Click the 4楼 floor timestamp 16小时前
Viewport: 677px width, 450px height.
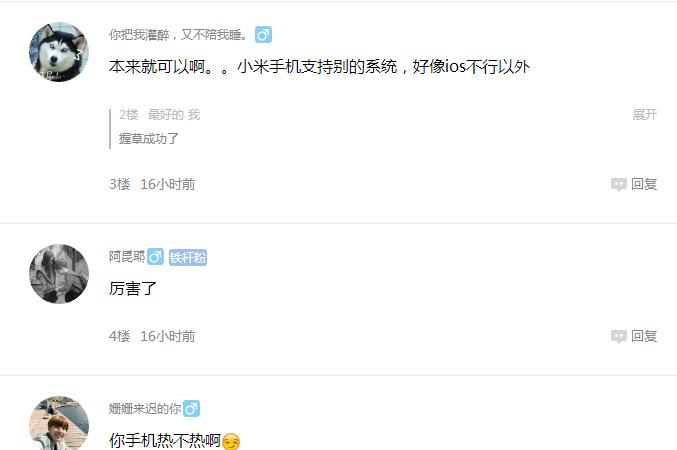pyautogui.click(x=168, y=336)
